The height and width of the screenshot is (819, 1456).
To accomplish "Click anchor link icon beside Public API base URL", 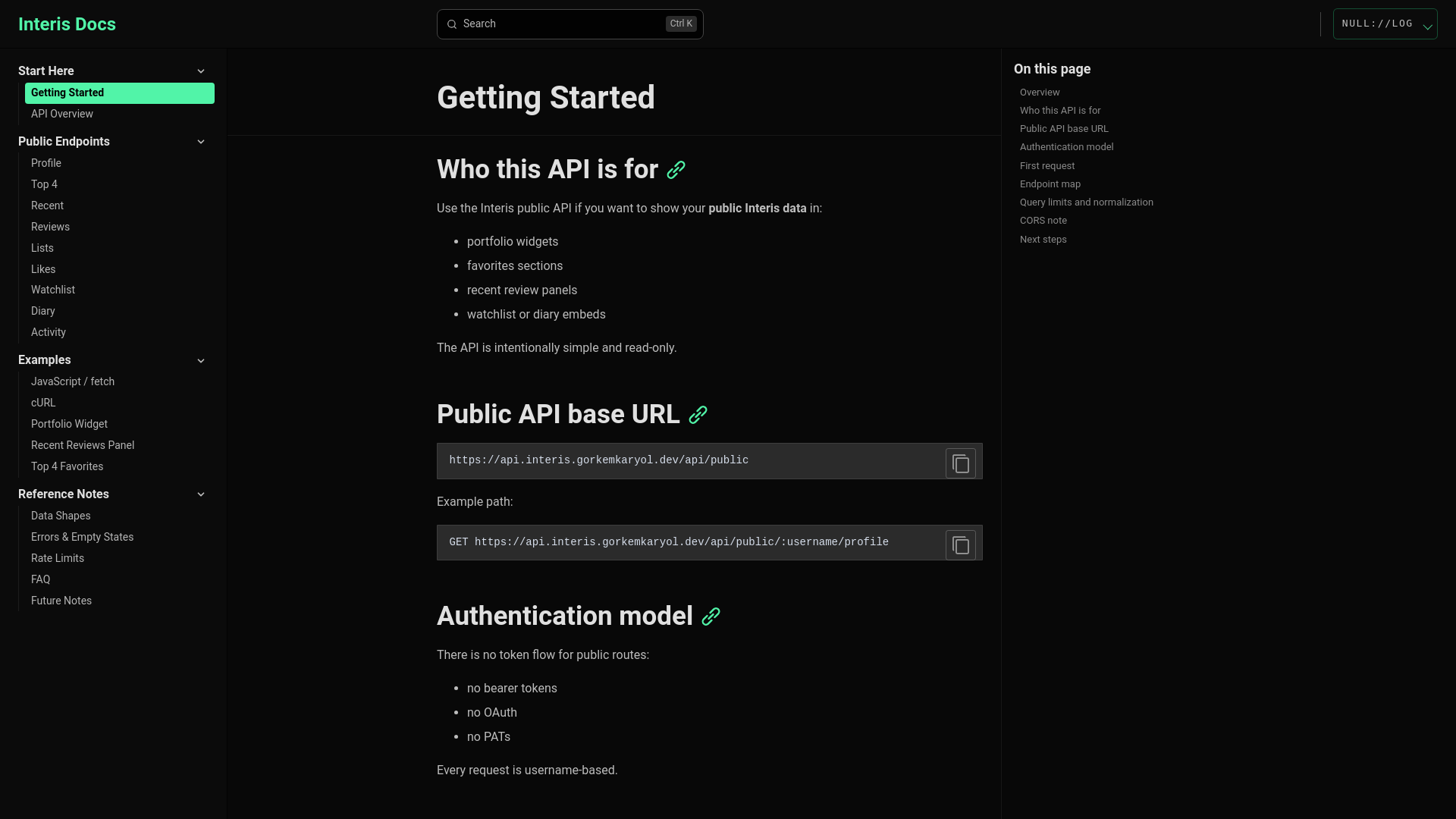I will 698,415.
